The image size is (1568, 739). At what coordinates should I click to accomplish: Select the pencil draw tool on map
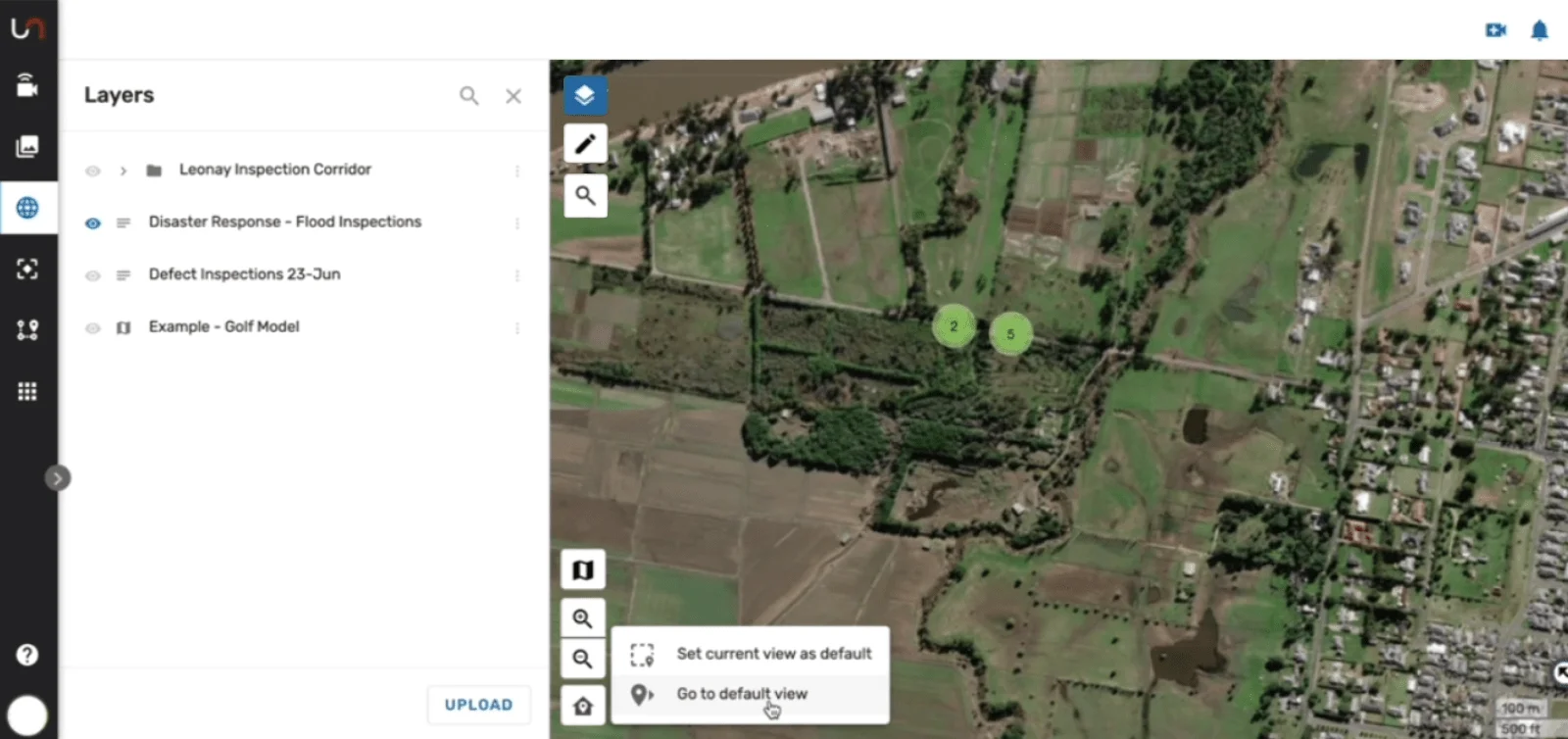[585, 144]
